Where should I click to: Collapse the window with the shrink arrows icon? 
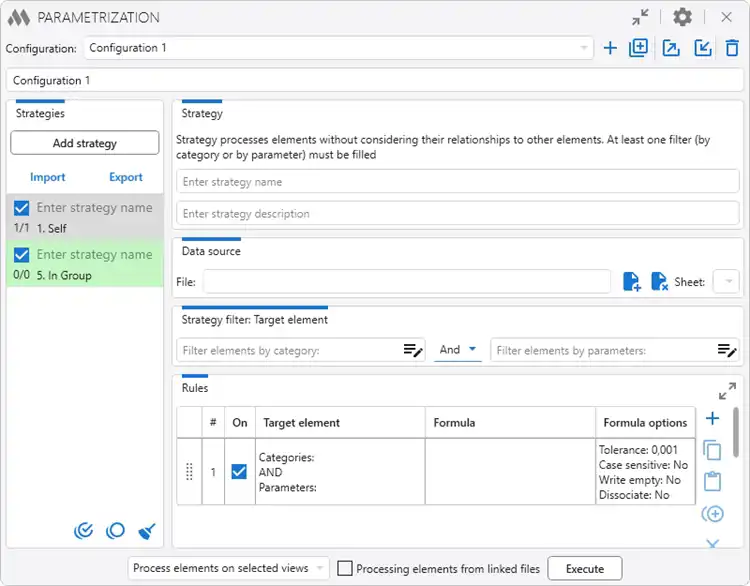[640, 17]
